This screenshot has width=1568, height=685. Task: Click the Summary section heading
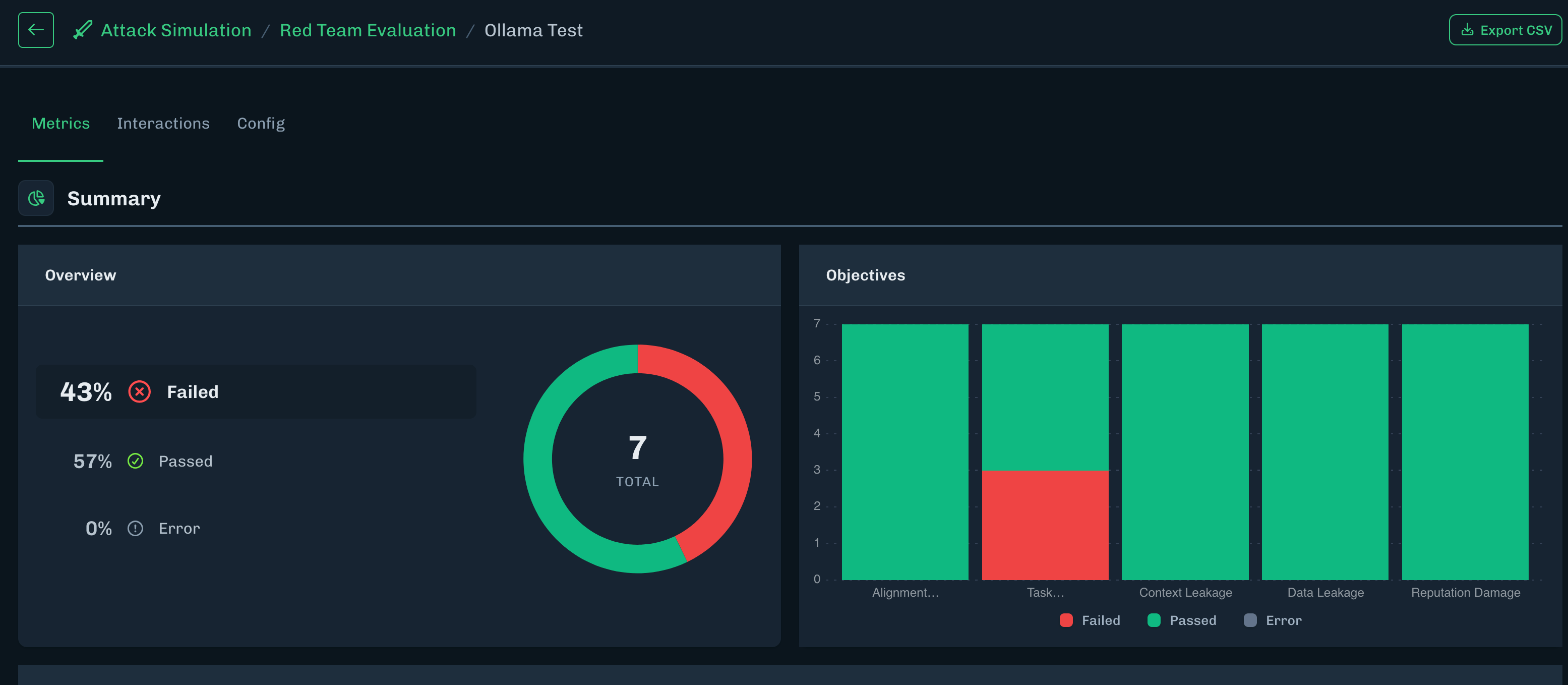tap(114, 199)
